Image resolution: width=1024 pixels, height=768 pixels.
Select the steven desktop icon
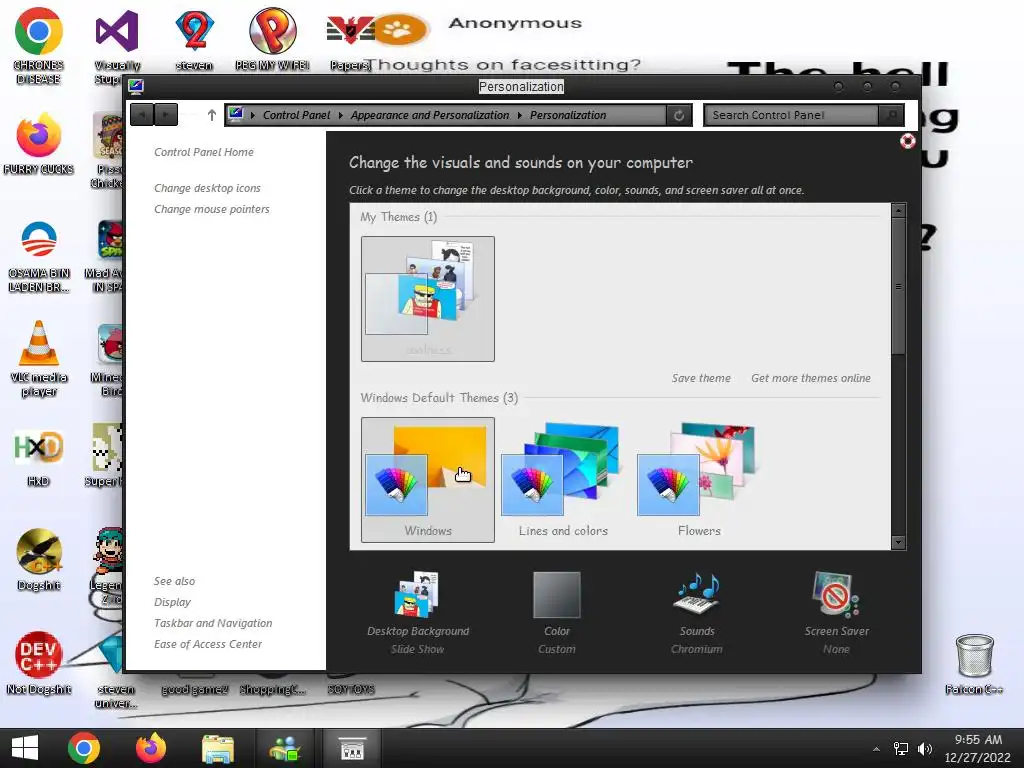tap(195, 39)
